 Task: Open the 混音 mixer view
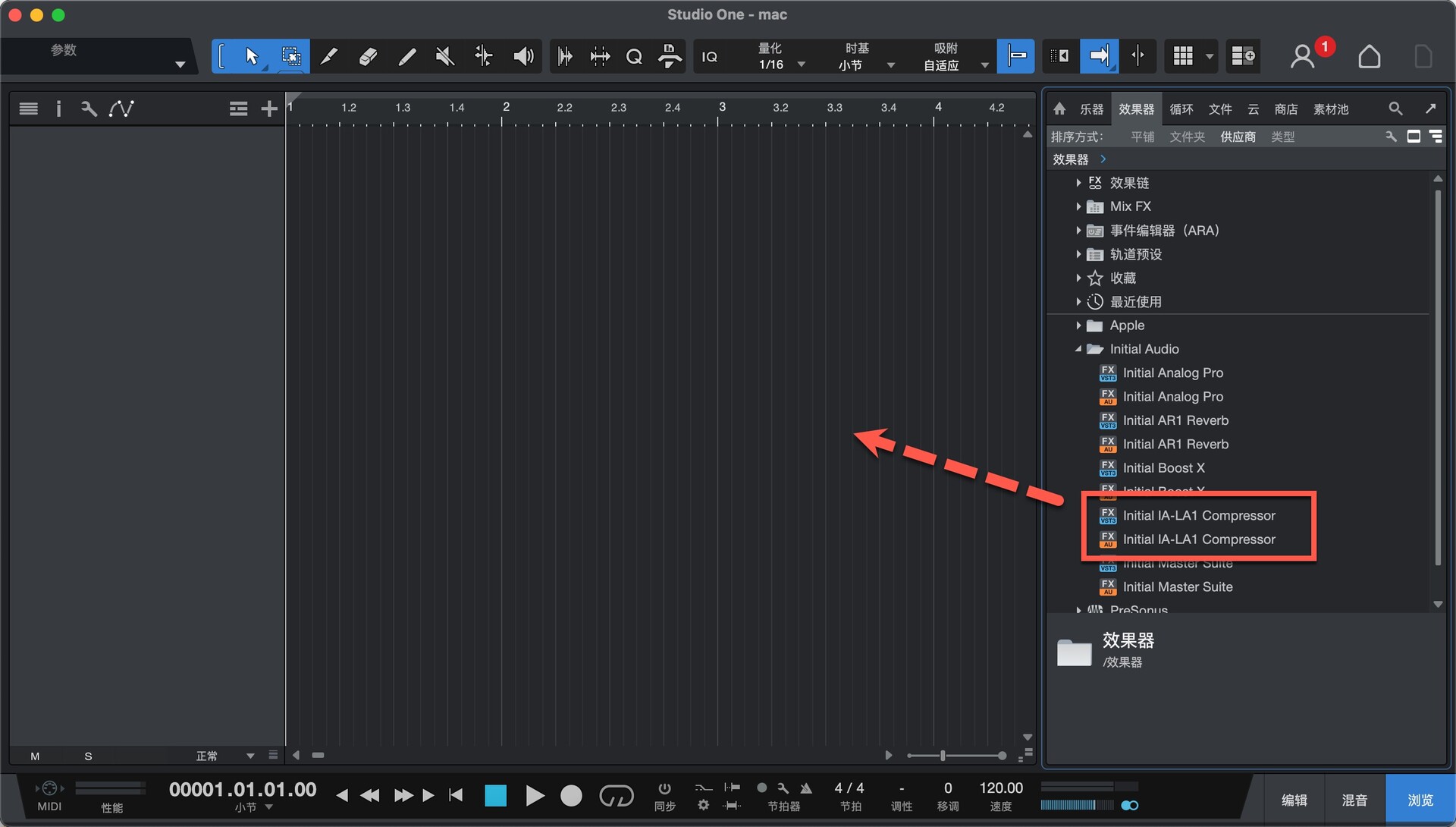pos(1355,800)
